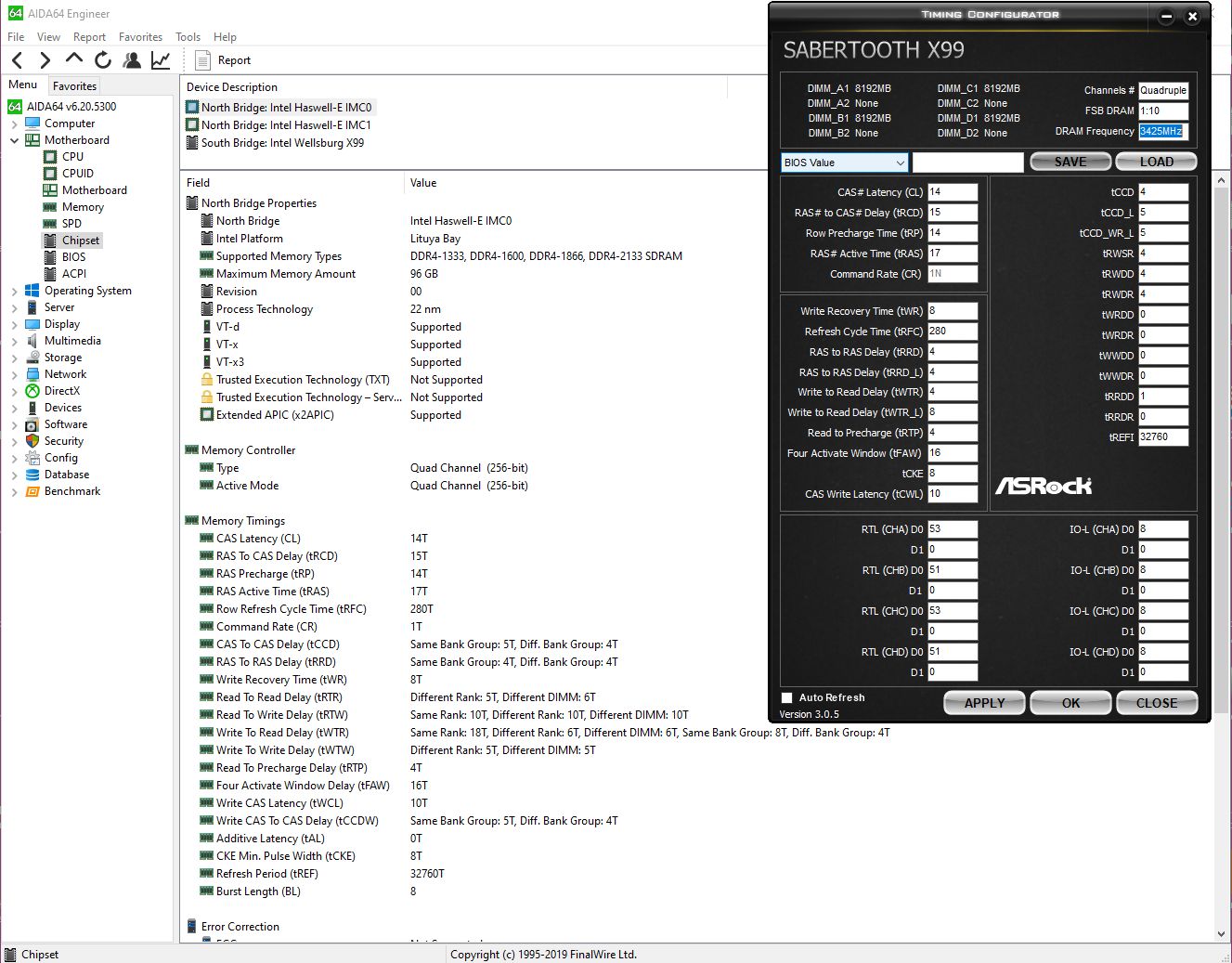Click the Report toolbar button
The image size is (1232, 963).
click(224, 60)
